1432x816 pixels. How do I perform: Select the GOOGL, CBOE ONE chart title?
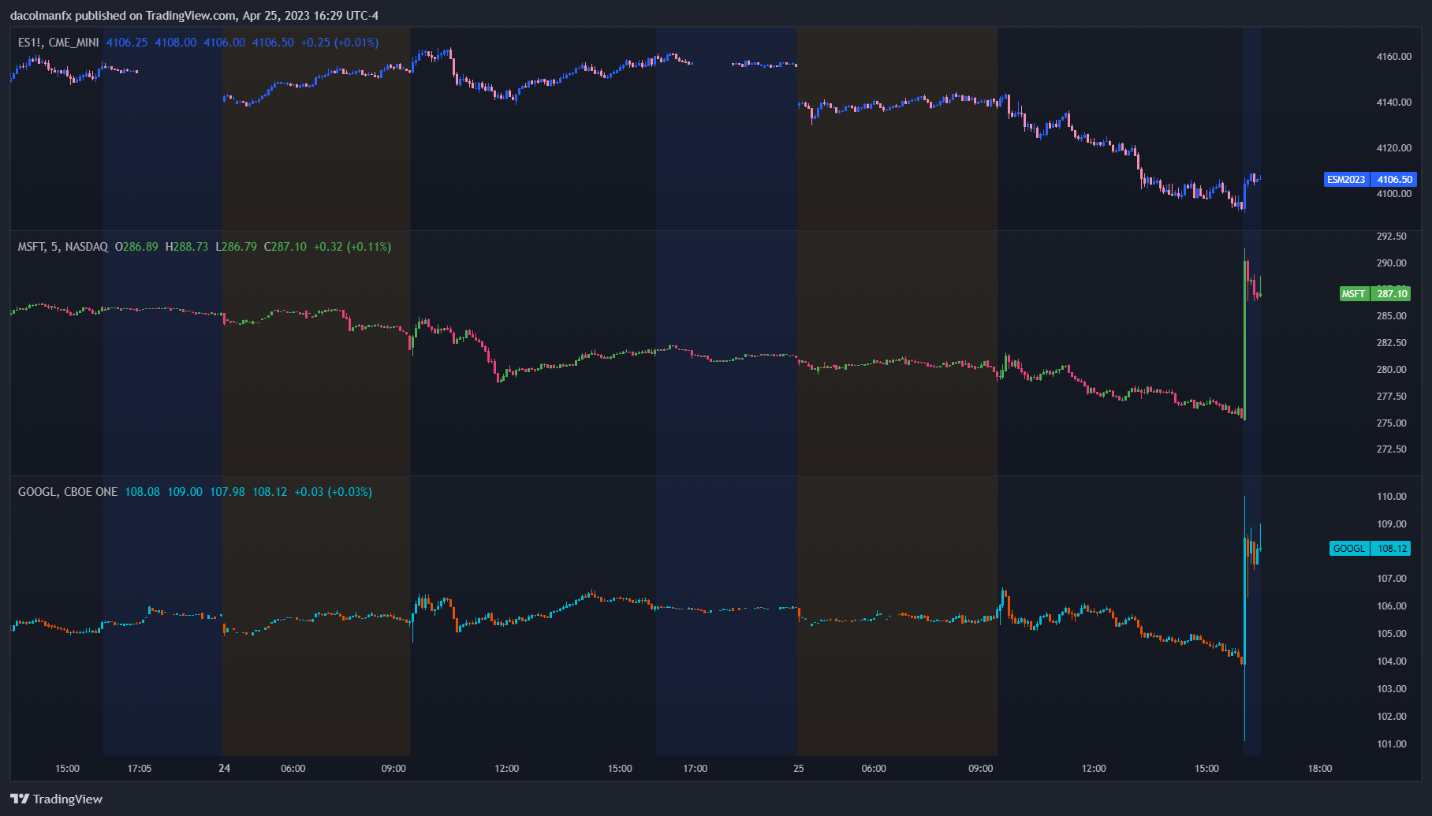[66, 491]
